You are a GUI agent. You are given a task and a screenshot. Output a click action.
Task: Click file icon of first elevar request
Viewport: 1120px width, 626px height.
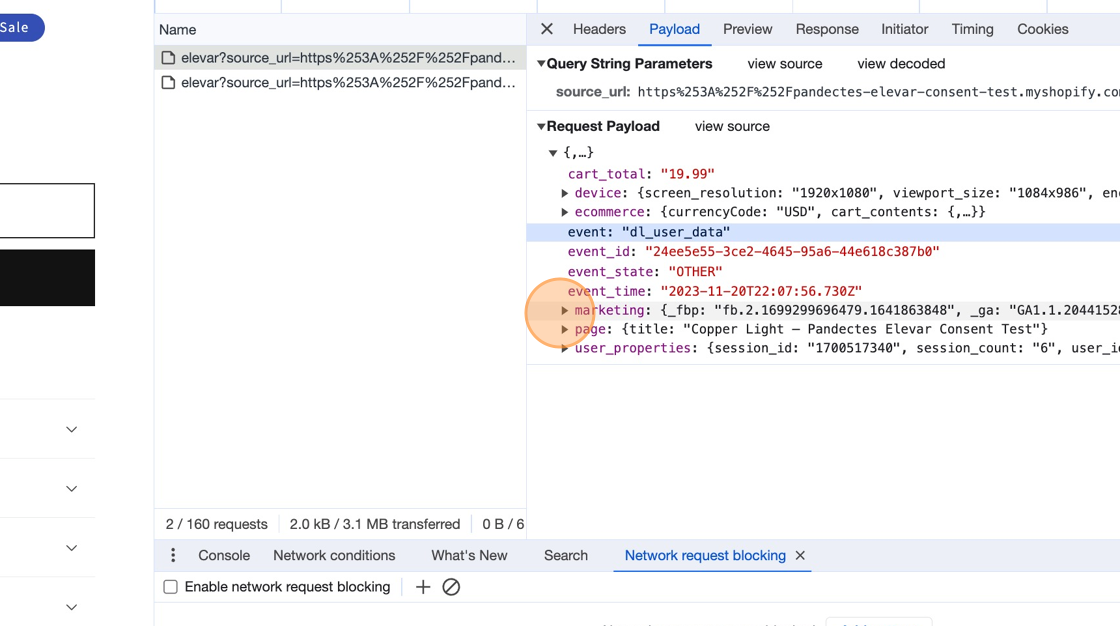(168, 58)
